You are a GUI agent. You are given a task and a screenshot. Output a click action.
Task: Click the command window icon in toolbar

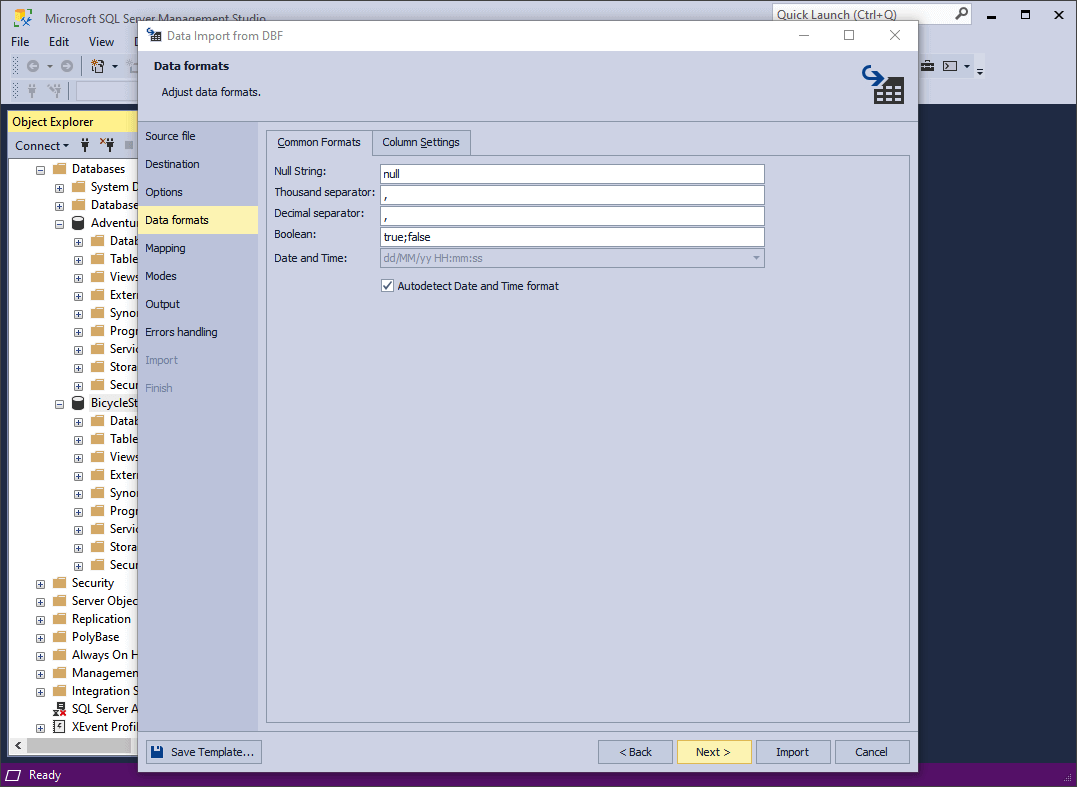pyautogui.click(x=950, y=66)
